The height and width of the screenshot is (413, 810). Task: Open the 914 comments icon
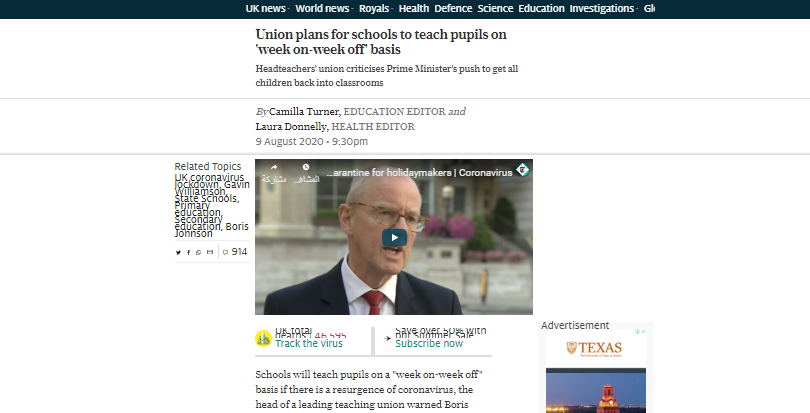coord(225,252)
